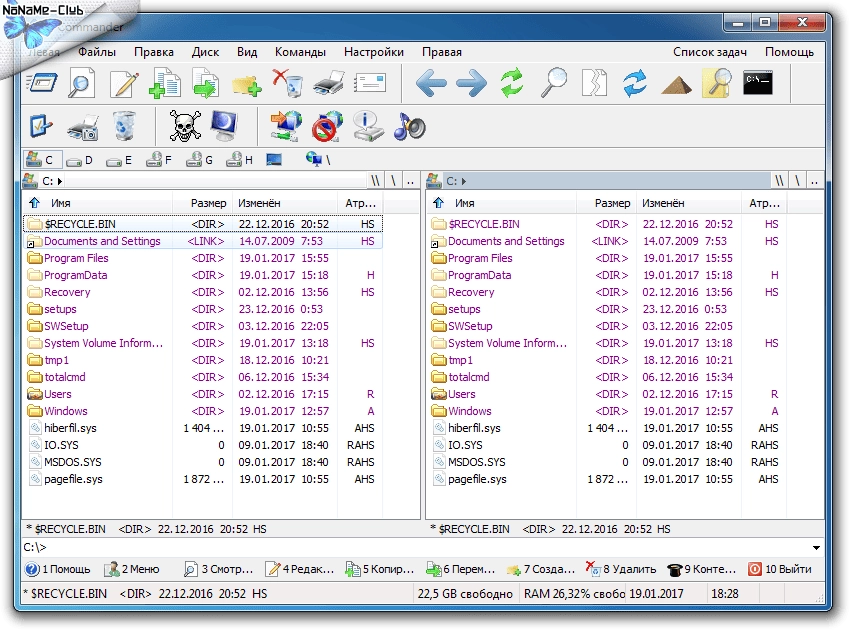850x631 pixels.
Task: Select drive E button
Action: click(119, 160)
